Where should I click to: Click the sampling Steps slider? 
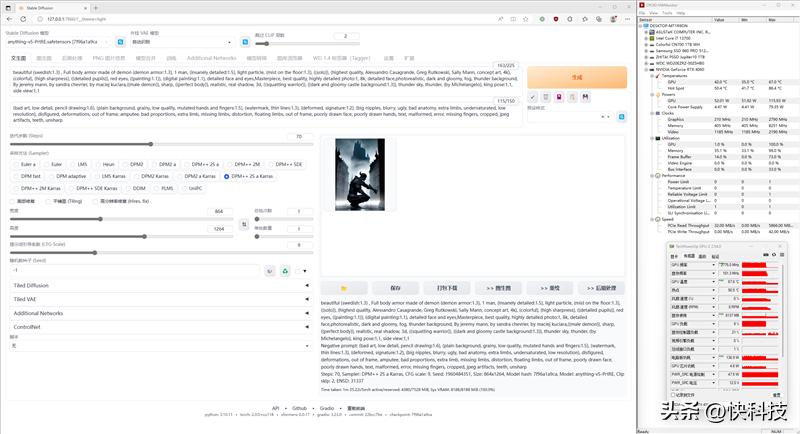pyautogui.click(x=161, y=144)
